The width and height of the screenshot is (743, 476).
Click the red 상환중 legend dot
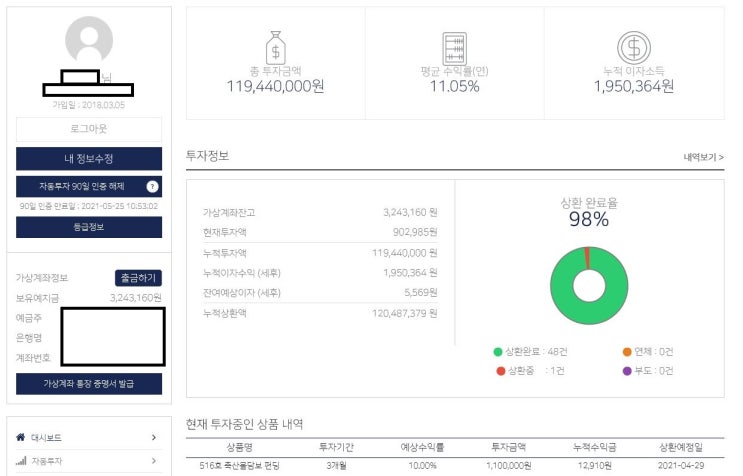(x=500, y=371)
